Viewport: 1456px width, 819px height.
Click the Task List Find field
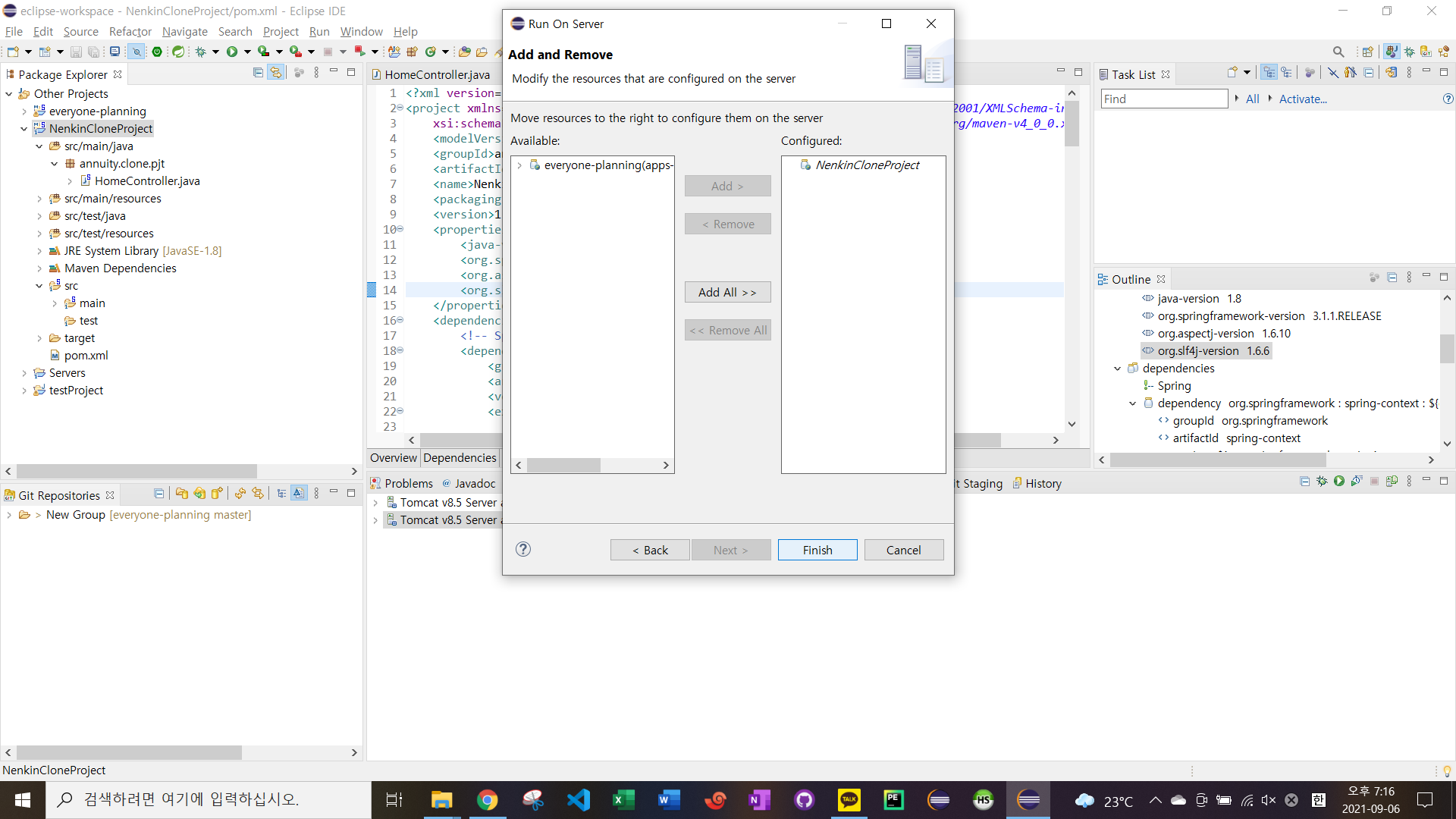tap(1163, 99)
